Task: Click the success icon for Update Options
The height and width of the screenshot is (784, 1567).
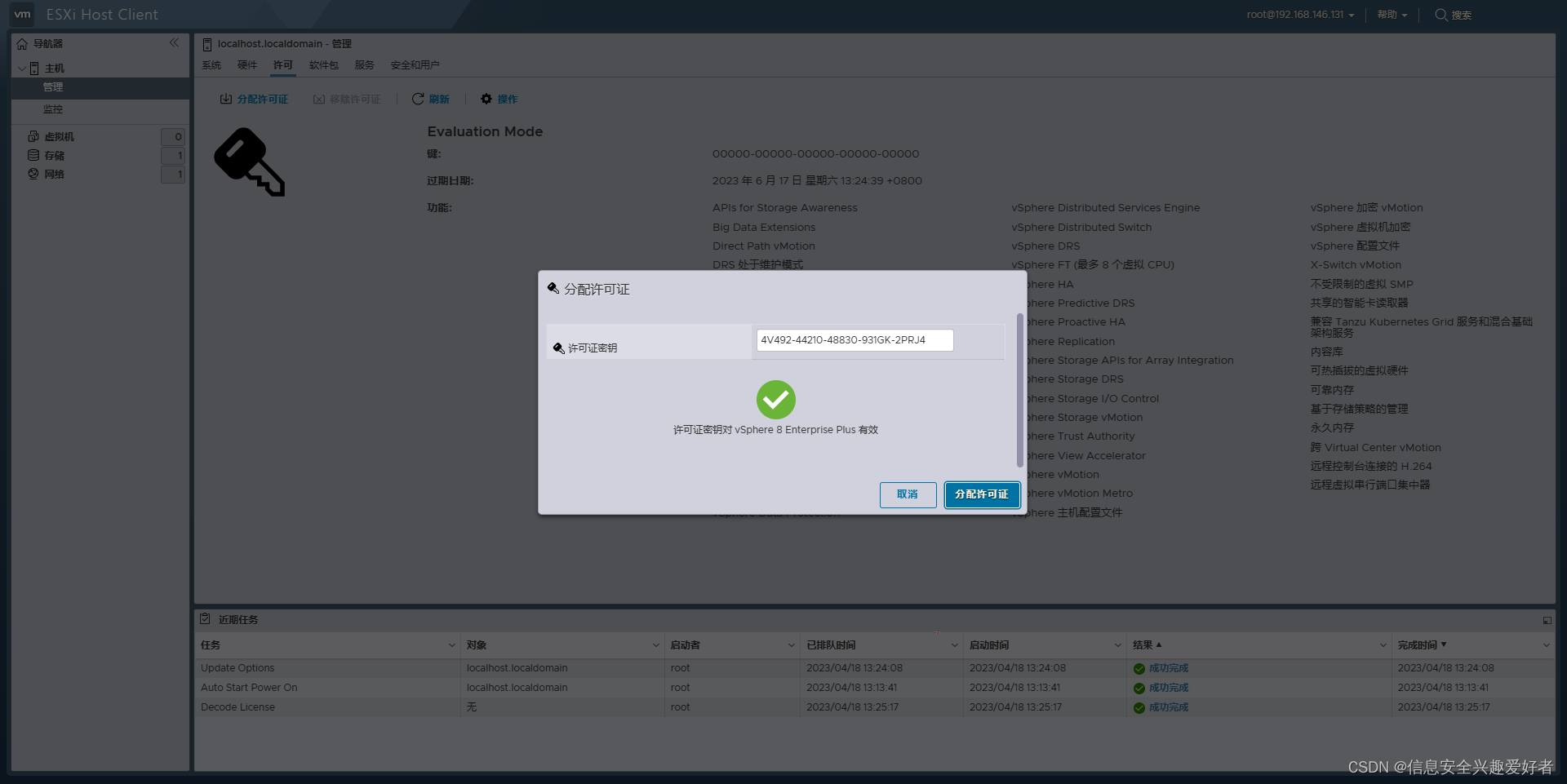Action: 1139,669
